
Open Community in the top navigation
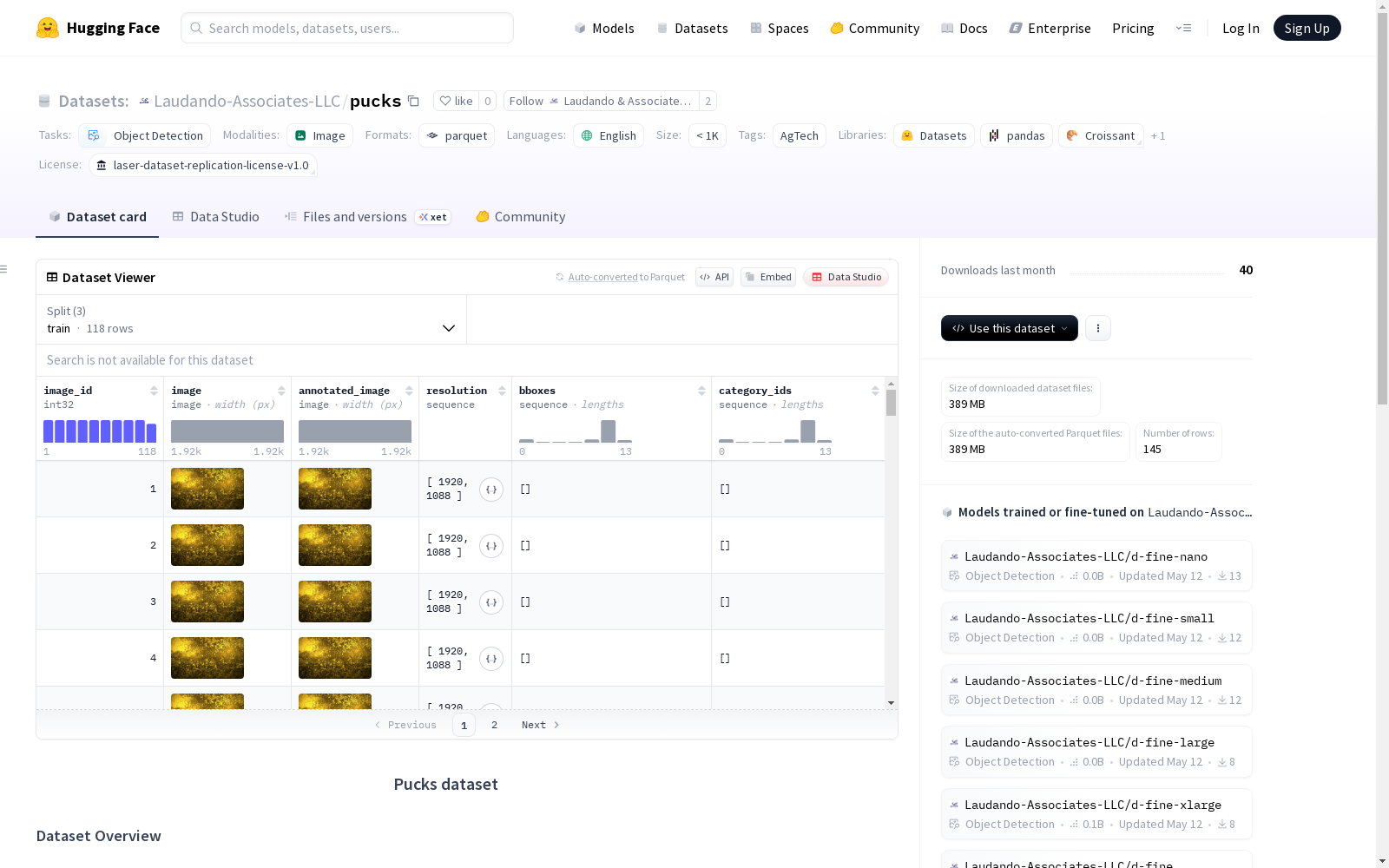(875, 28)
